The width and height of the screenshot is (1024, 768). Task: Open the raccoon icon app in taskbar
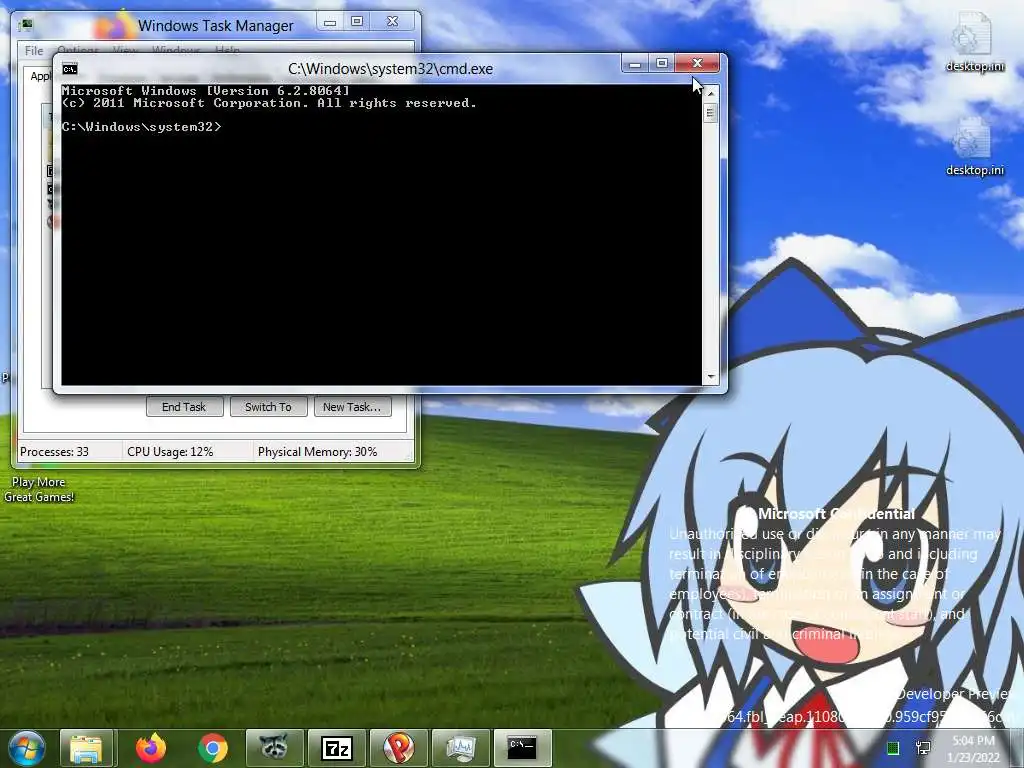pos(274,748)
